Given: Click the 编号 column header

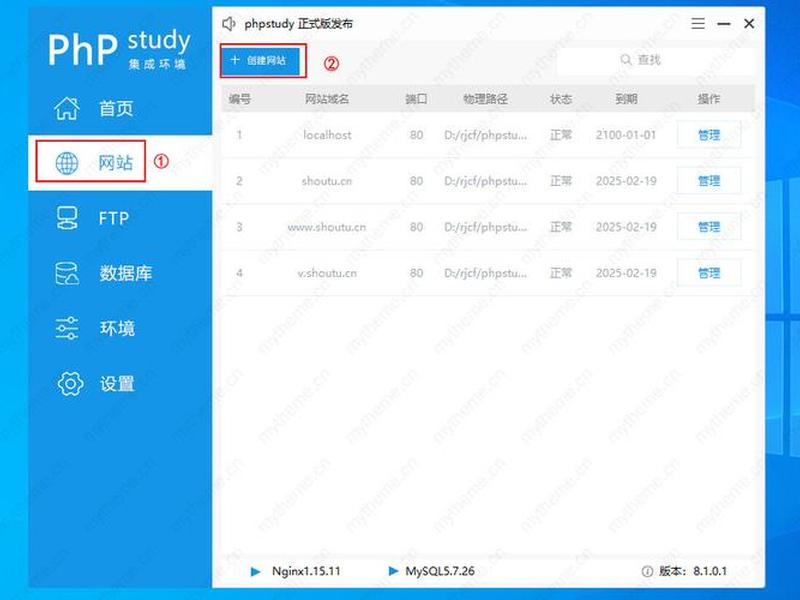Looking at the screenshot, I should pyautogui.click(x=239, y=99).
